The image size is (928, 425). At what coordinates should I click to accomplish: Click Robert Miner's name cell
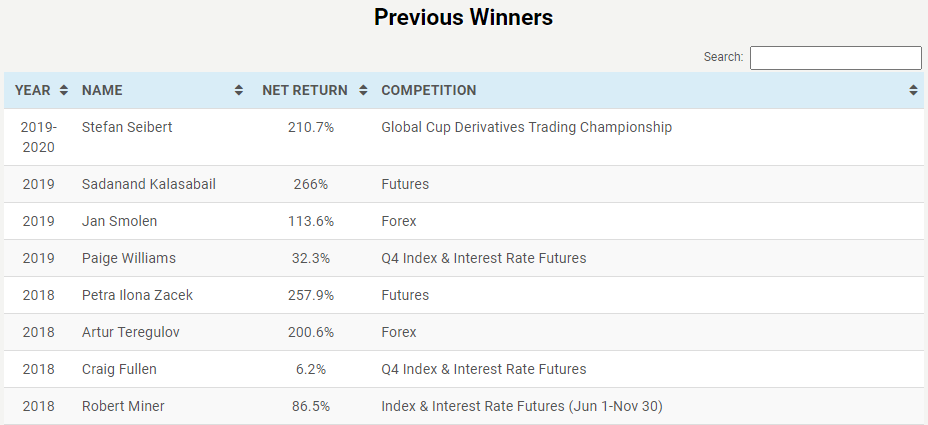(x=123, y=406)
